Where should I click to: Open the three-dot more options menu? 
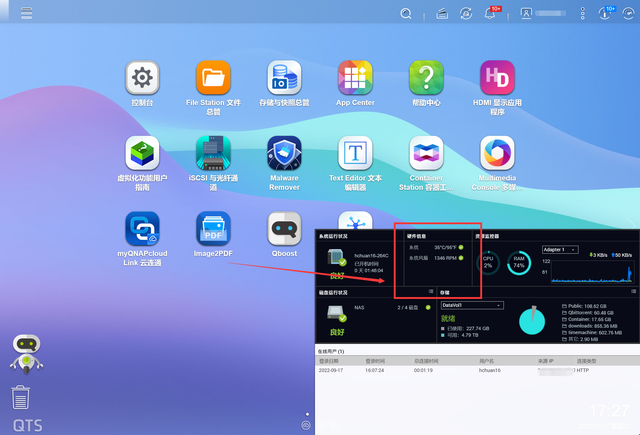(582, 13)
